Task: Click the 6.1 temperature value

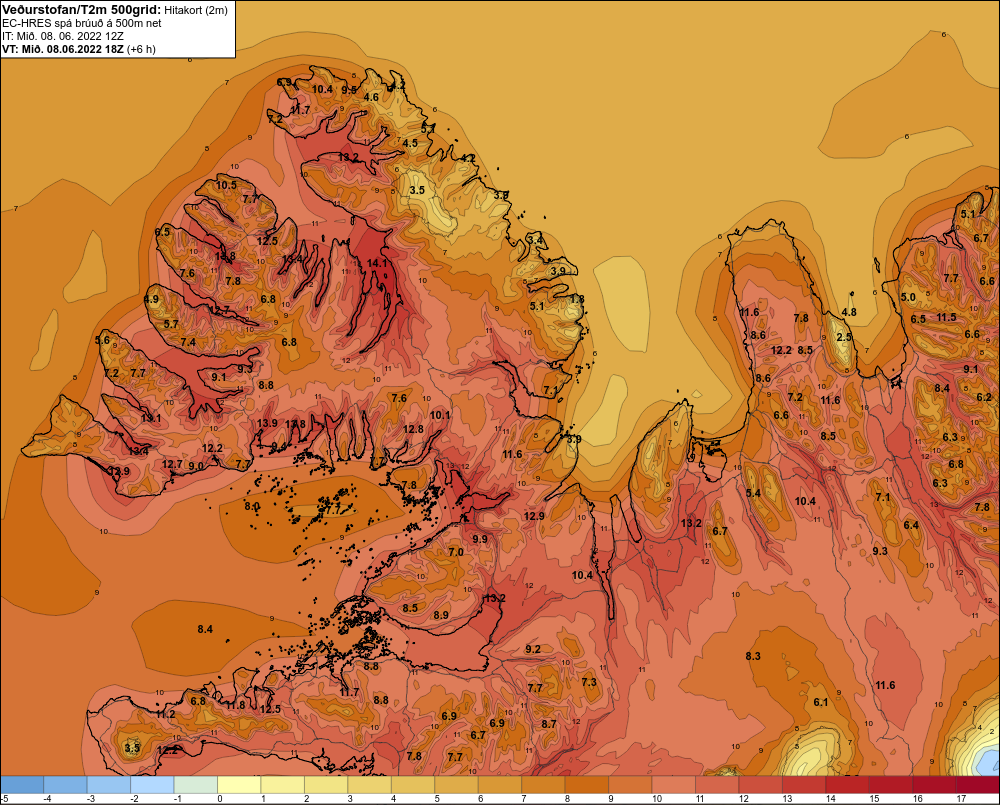Action: point(821,702)
